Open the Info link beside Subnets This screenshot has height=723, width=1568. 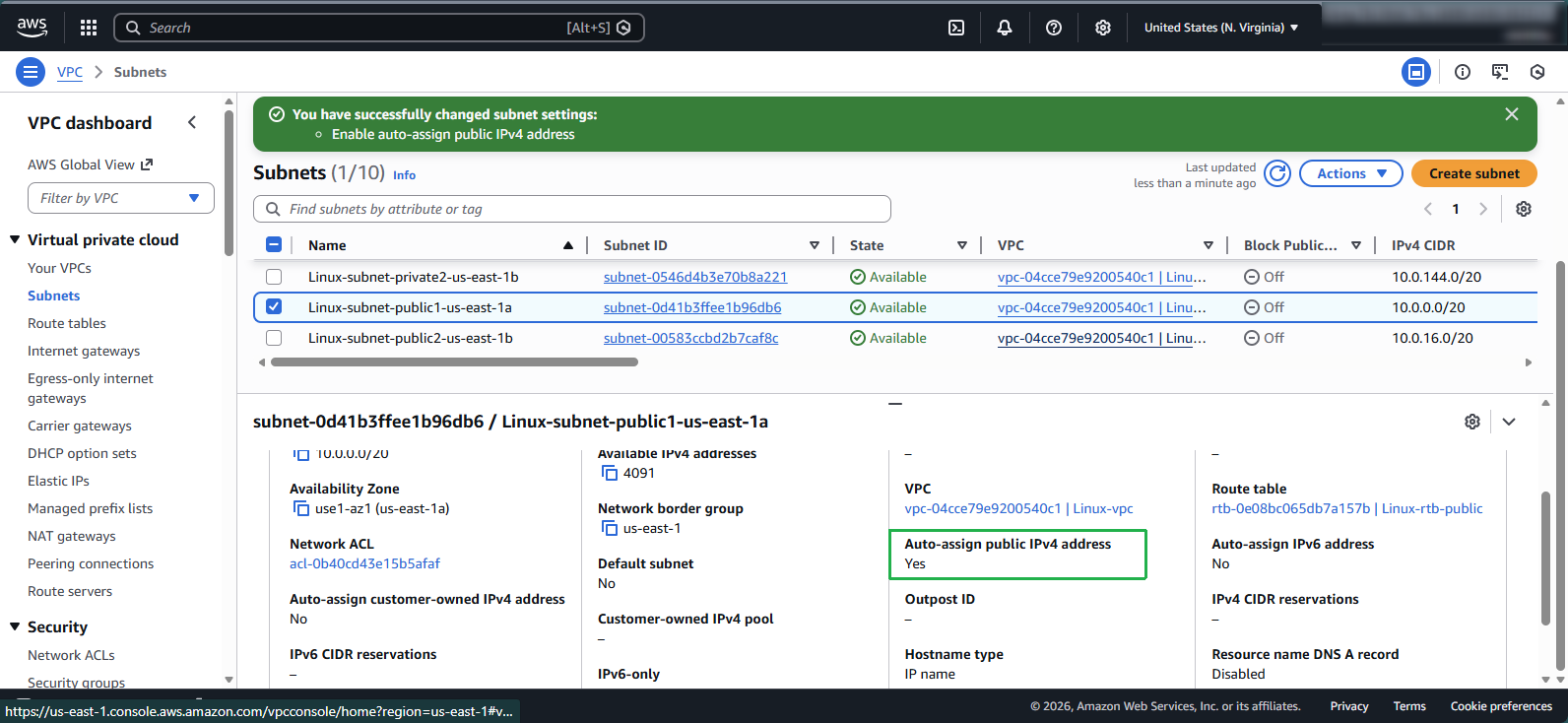coord(404,175)
